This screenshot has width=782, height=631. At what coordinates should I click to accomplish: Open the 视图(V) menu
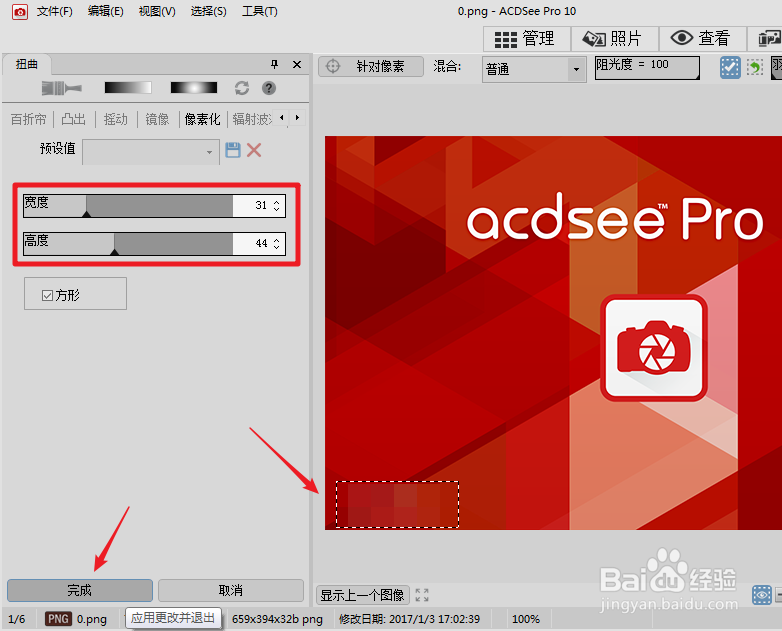157,11
